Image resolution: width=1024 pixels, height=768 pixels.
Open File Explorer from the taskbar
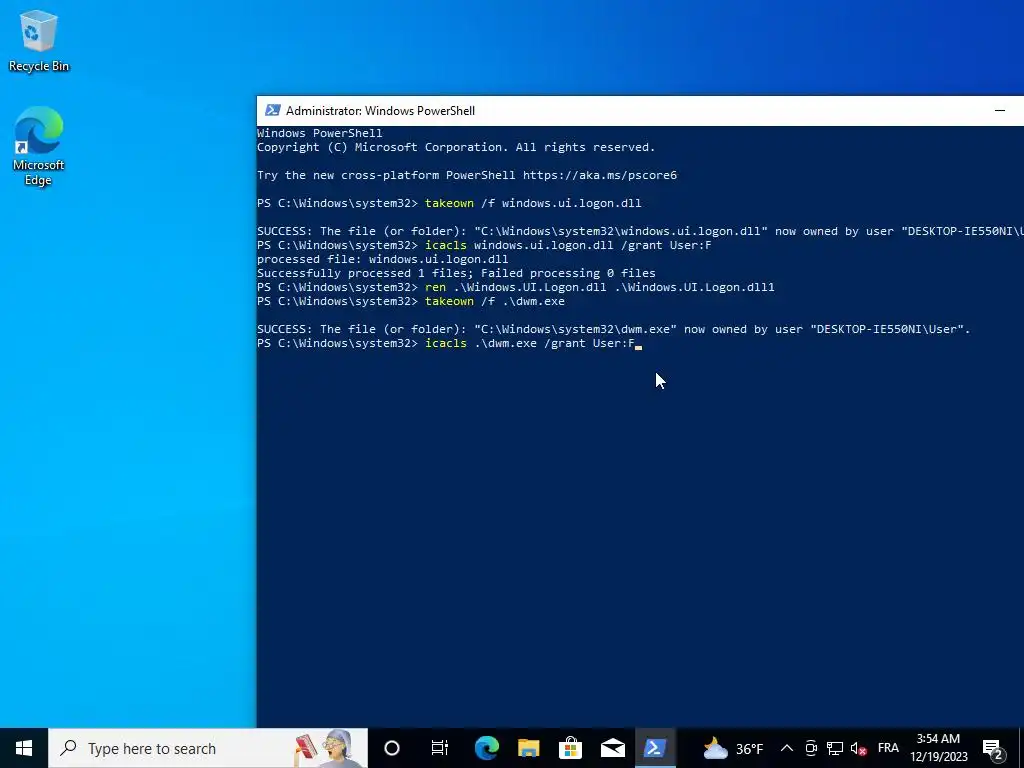pos(528,748)
